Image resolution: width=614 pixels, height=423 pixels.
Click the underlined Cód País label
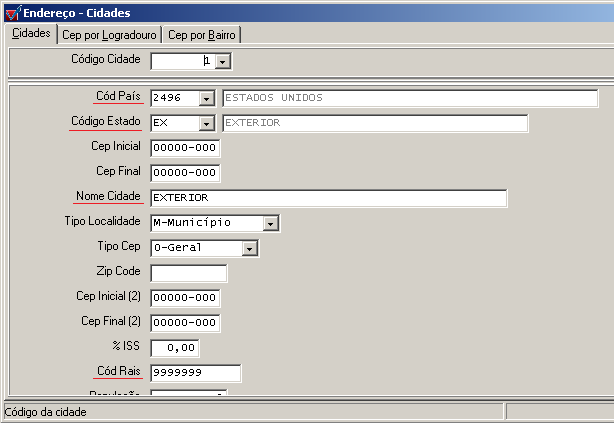[117, 96]
